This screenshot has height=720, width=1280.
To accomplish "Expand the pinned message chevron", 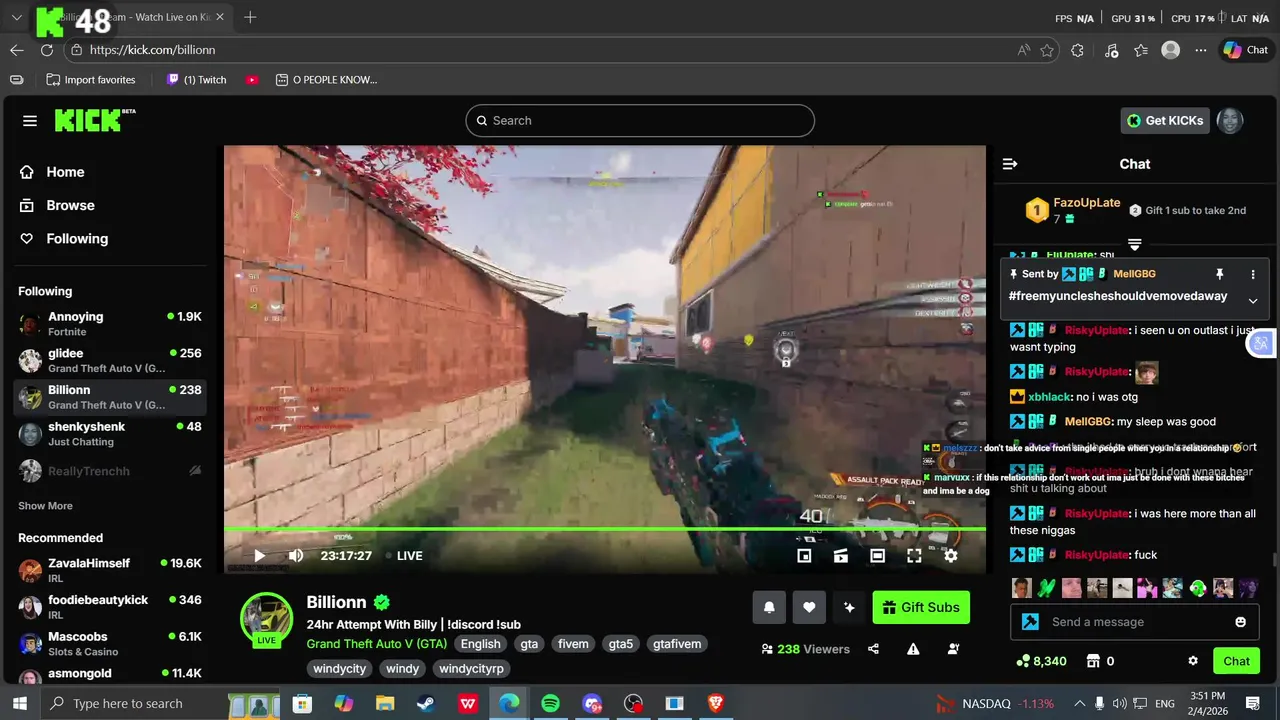I will tap(1253, 301).
